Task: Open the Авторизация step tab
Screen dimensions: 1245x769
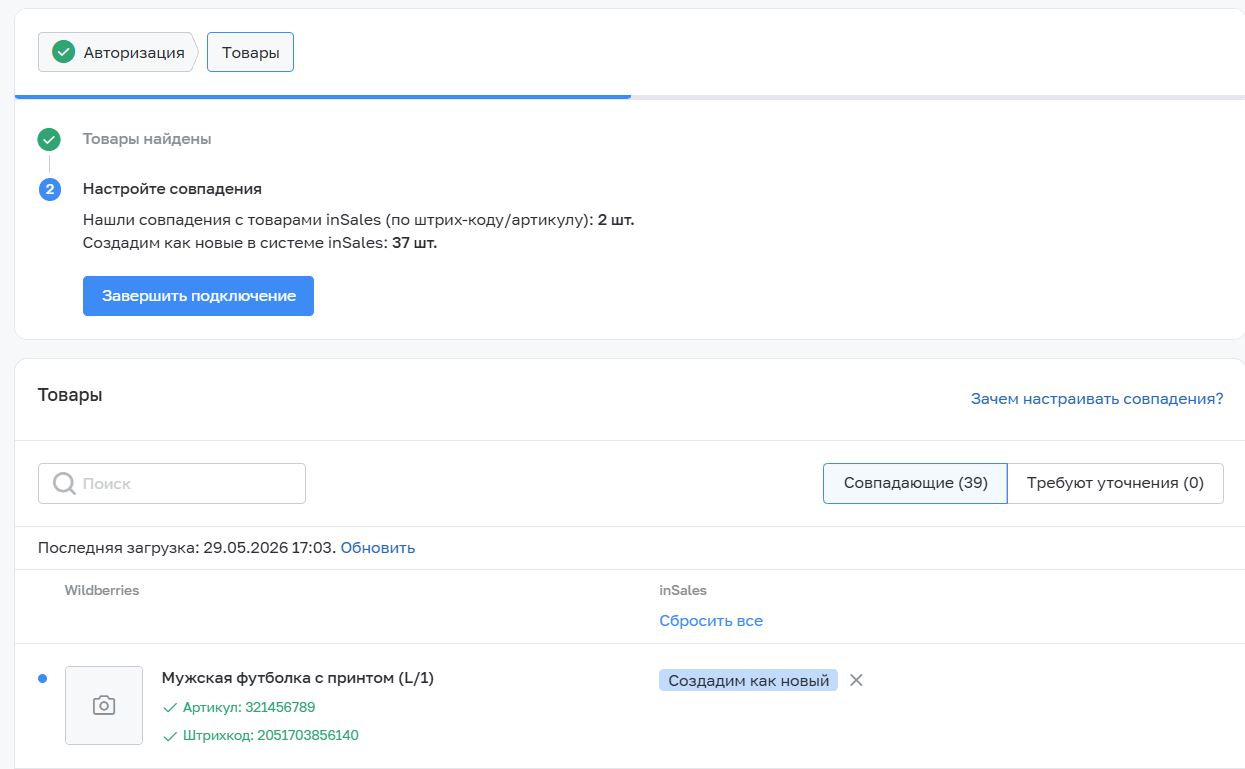Action: coord(118,52)
